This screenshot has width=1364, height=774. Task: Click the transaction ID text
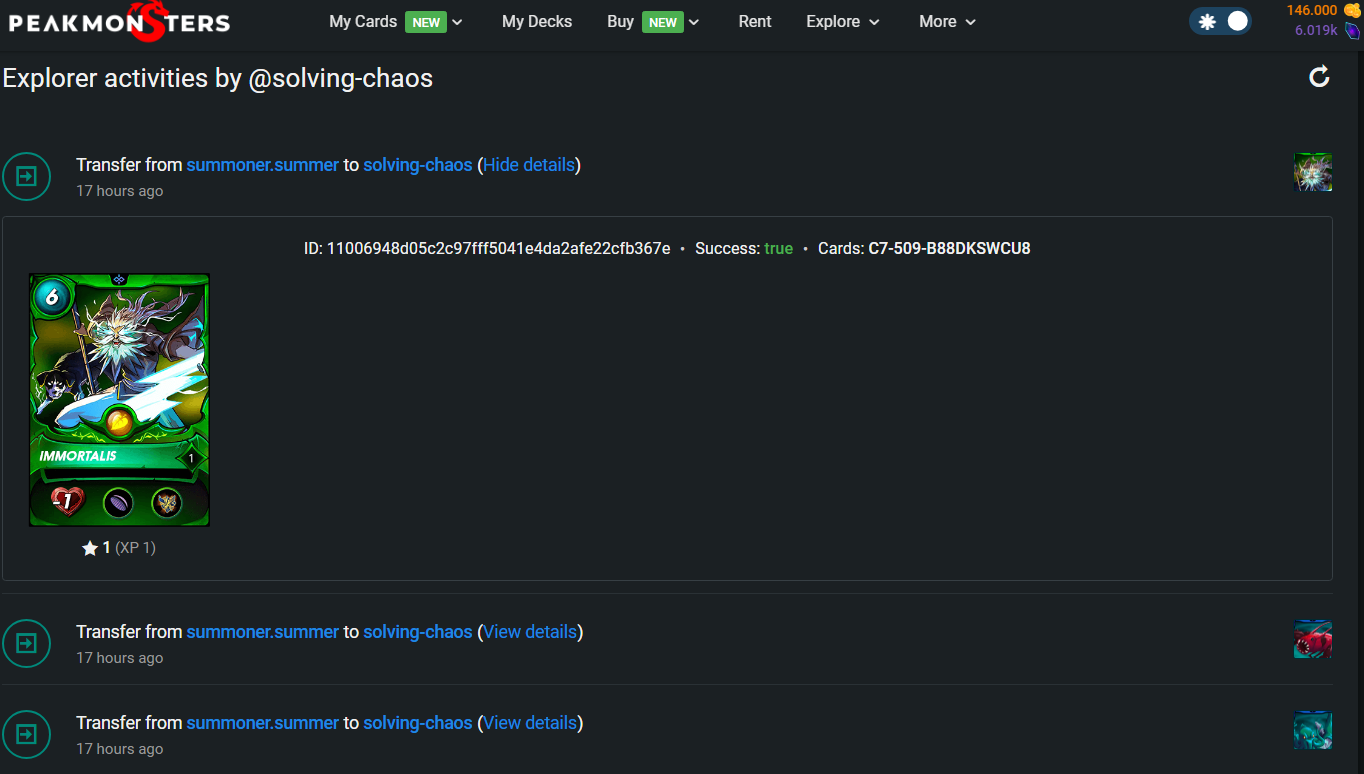(487, 248)
